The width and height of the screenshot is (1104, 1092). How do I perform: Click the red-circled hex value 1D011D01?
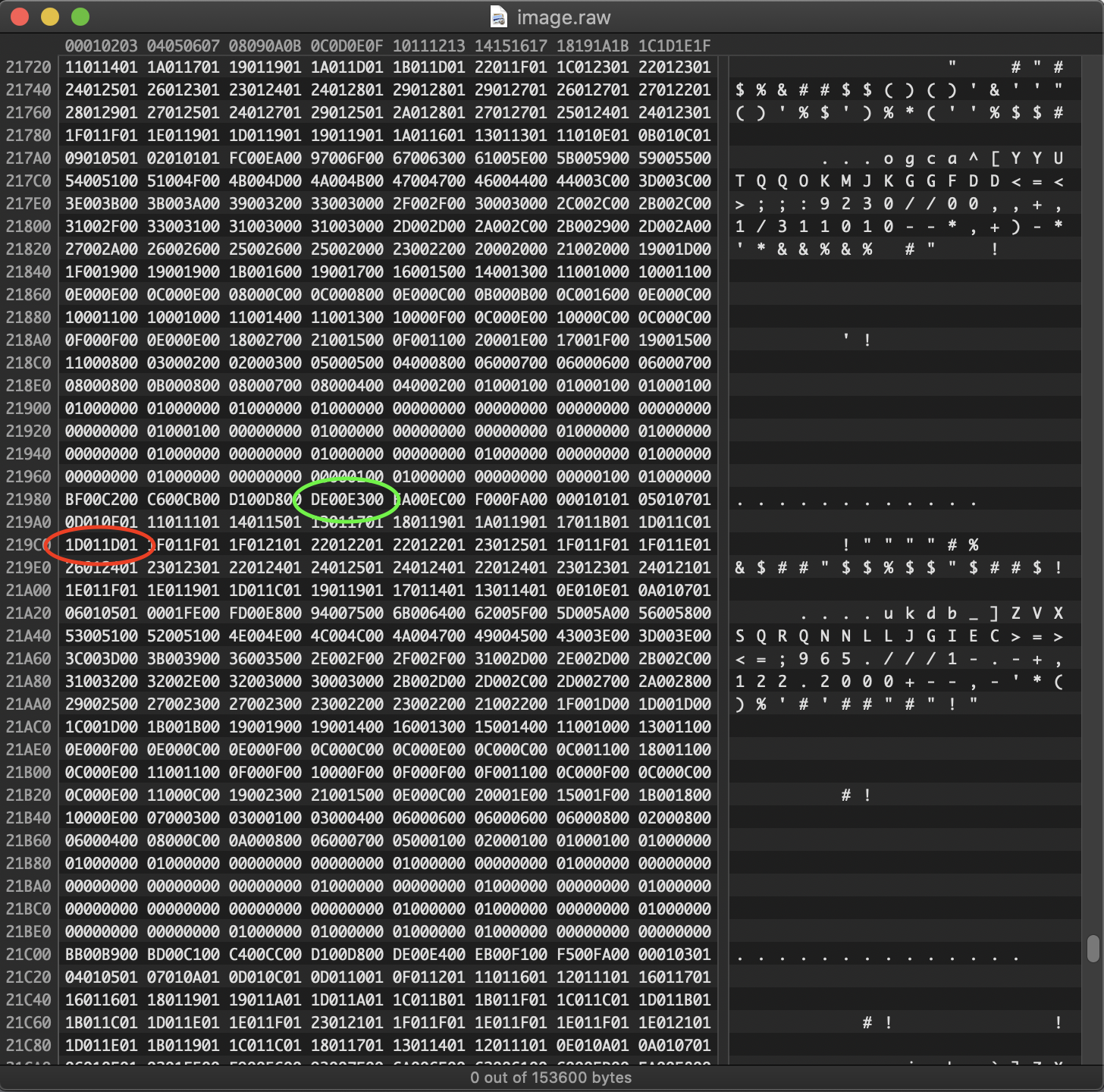pos(99,544)
